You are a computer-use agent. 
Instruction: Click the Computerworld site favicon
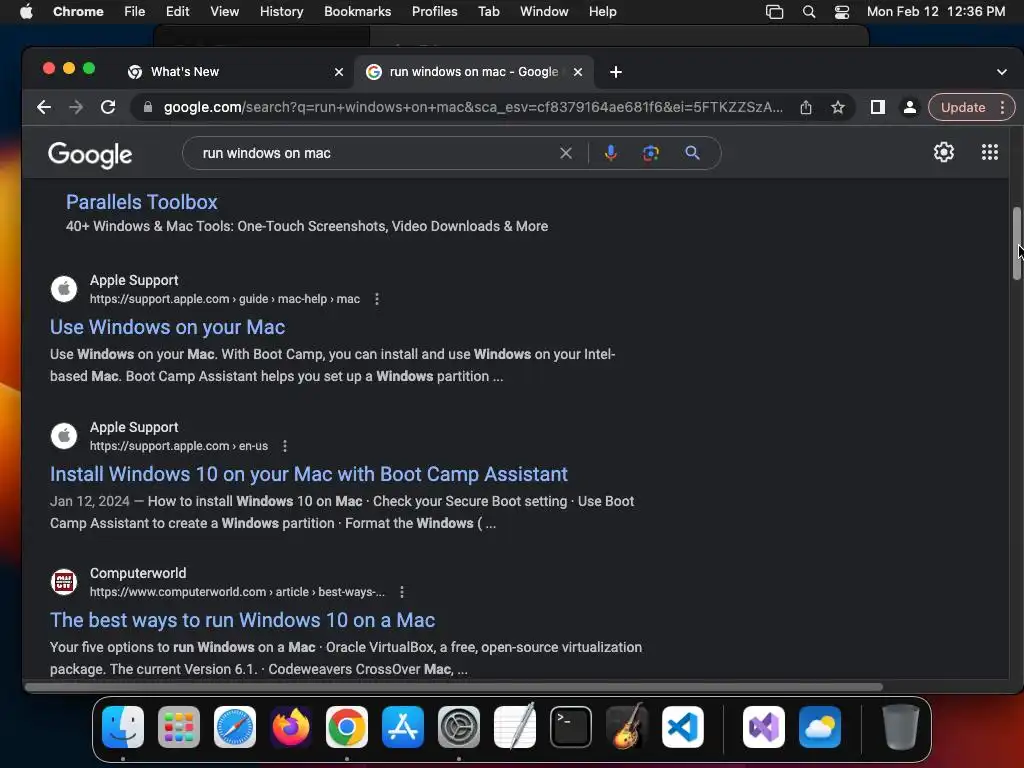click(64, 581)
